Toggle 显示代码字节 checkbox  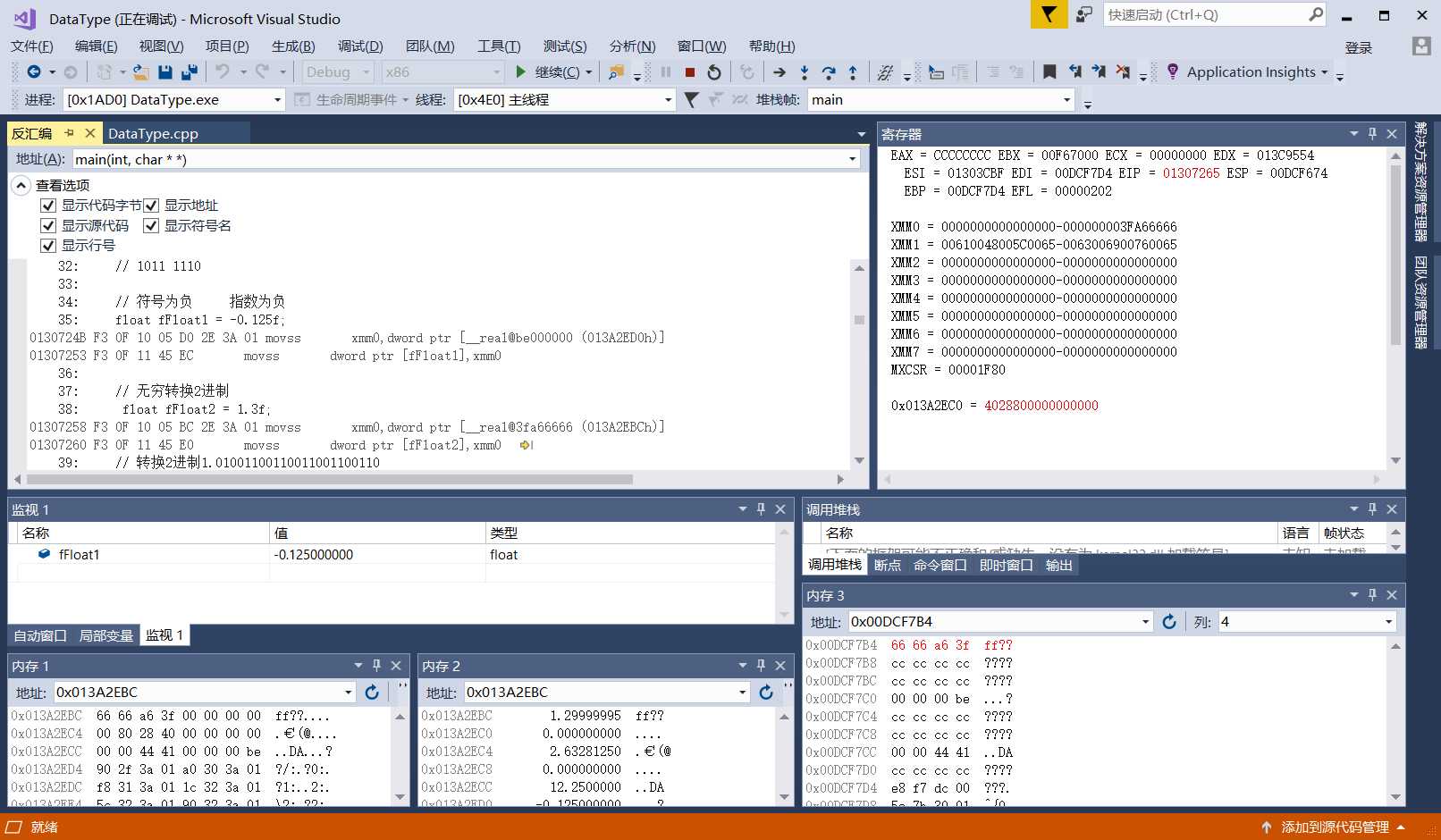click(x=48, y=206)
